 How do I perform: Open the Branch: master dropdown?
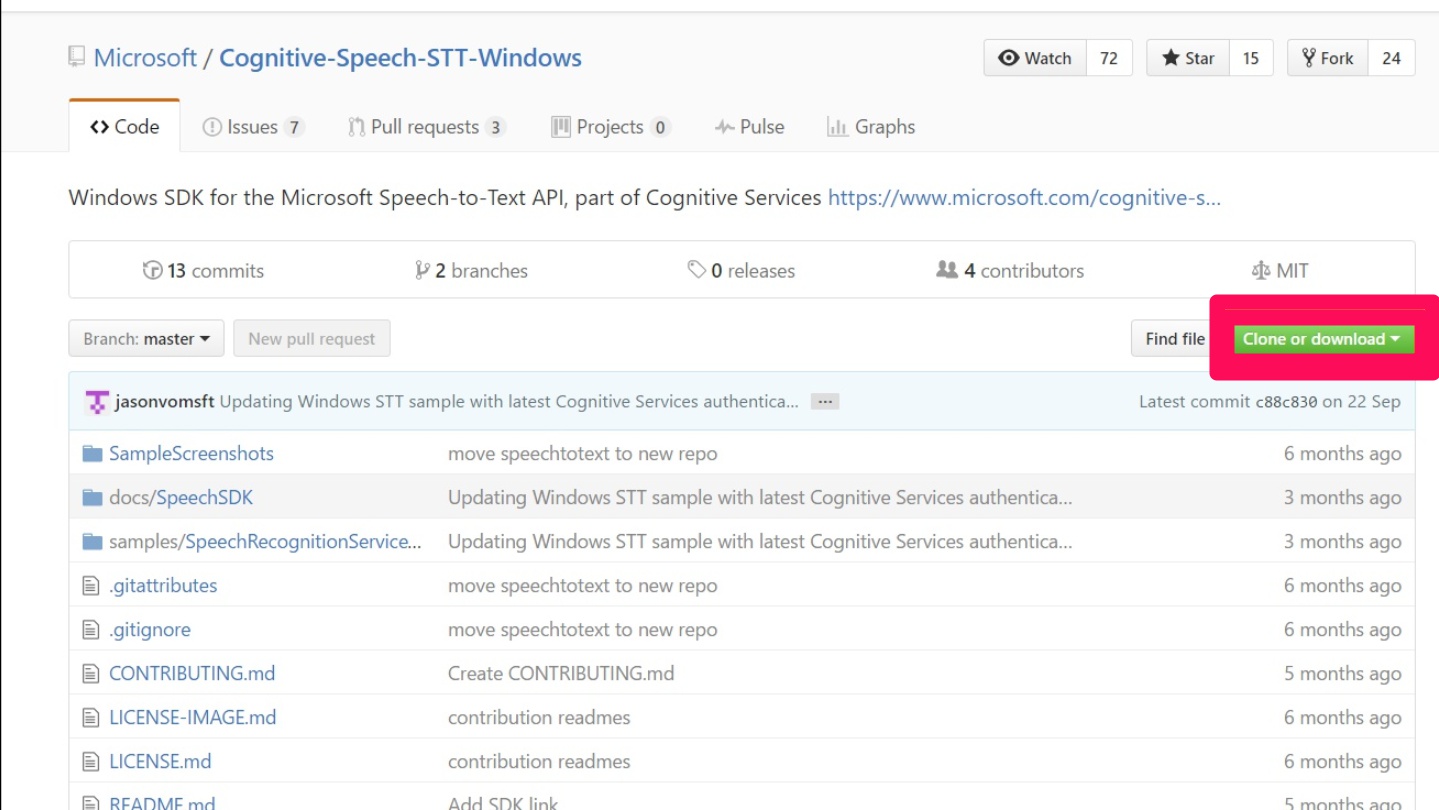(146, 339)
